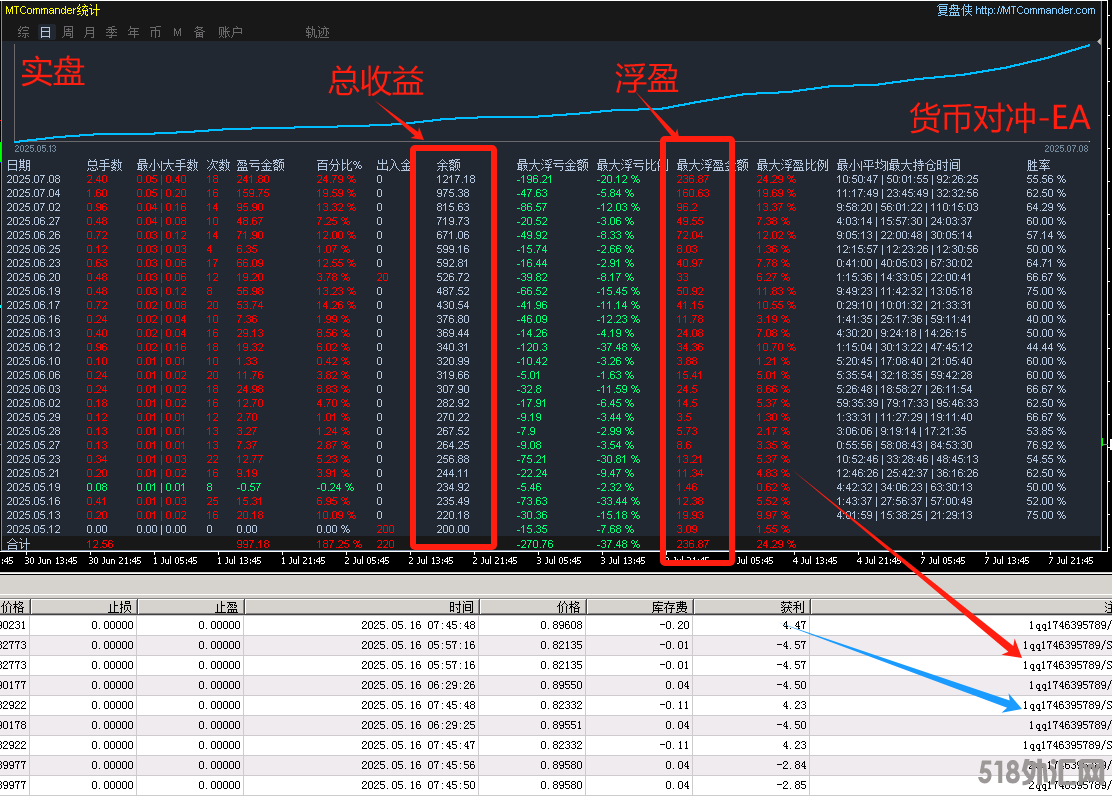
Task: Open the 年 yearly tab
Action: coord(134,32)
